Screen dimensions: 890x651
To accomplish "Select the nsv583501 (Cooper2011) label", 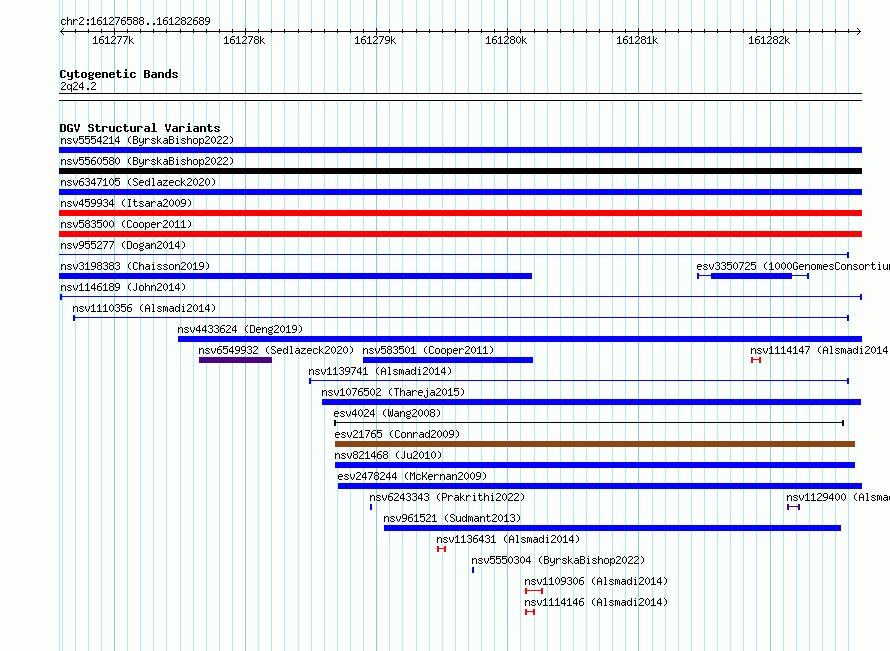I will [x=428, y=350].
